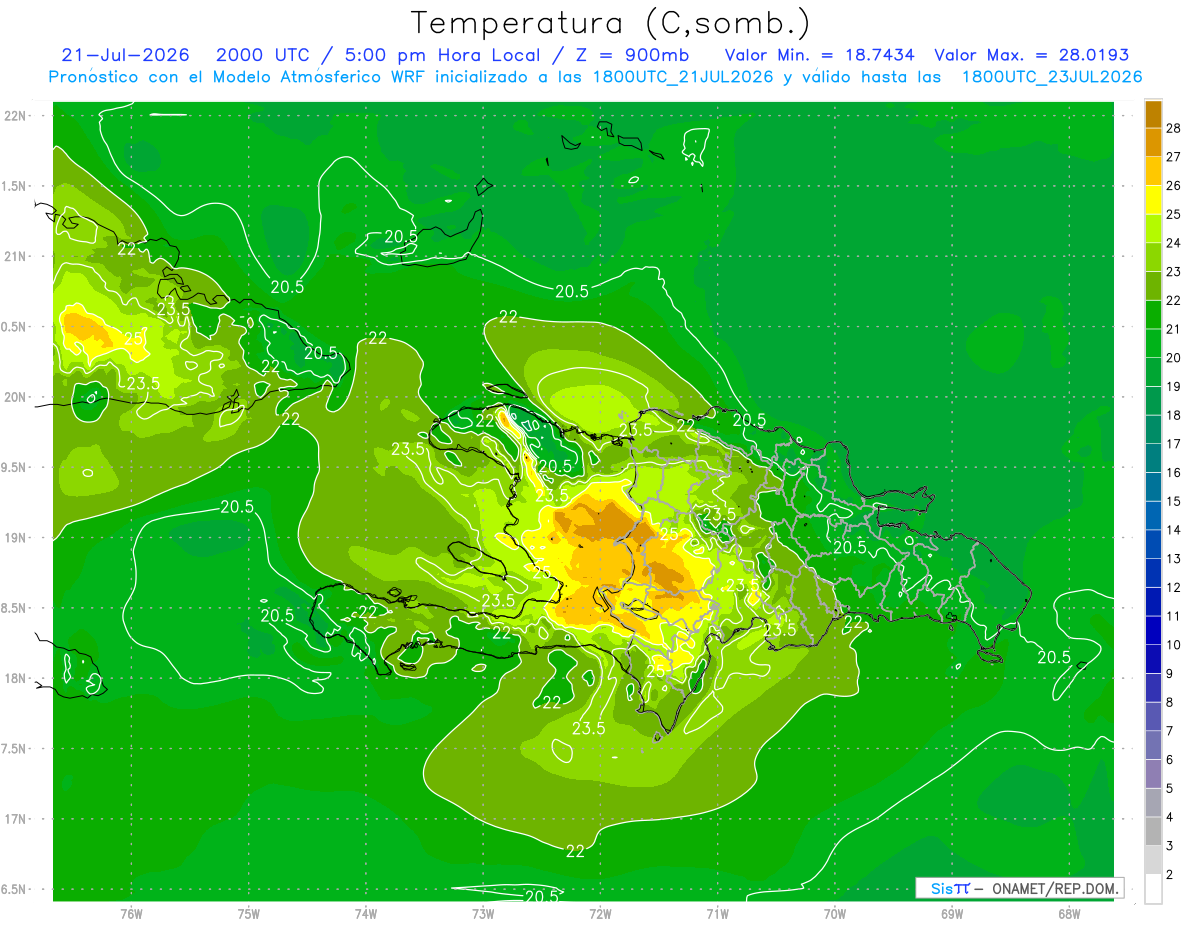Click the '21N' latitude axis label
1200x927 pixels.
16,257
